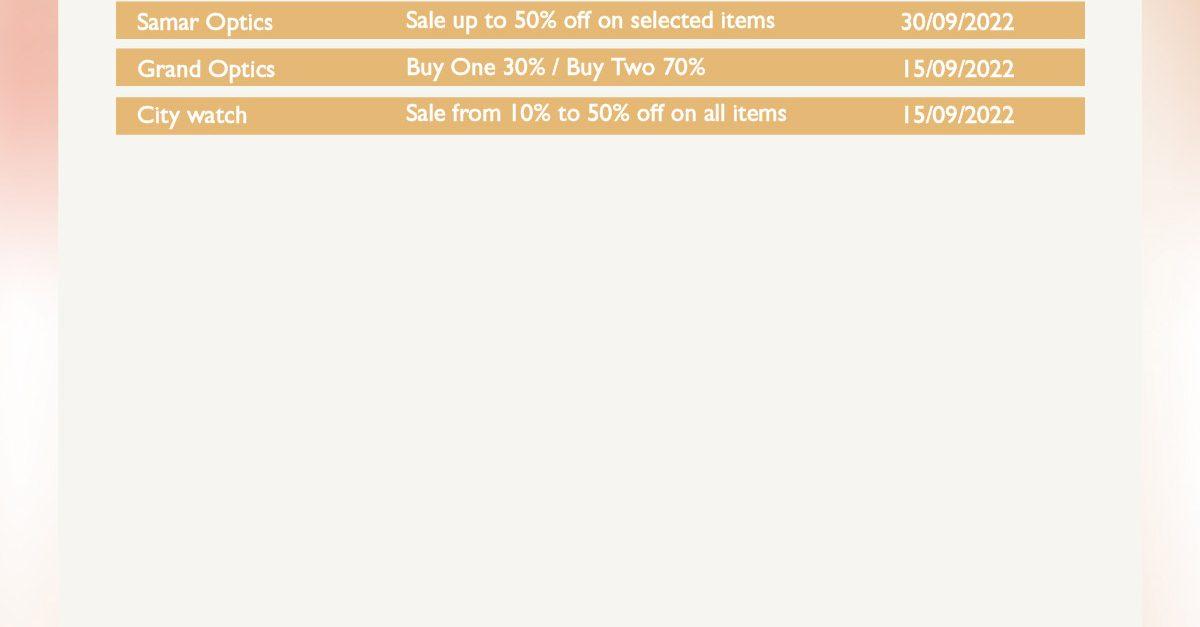
Task: Click the word 'Grand' in Grand Optics
Action: click(168, 69)
